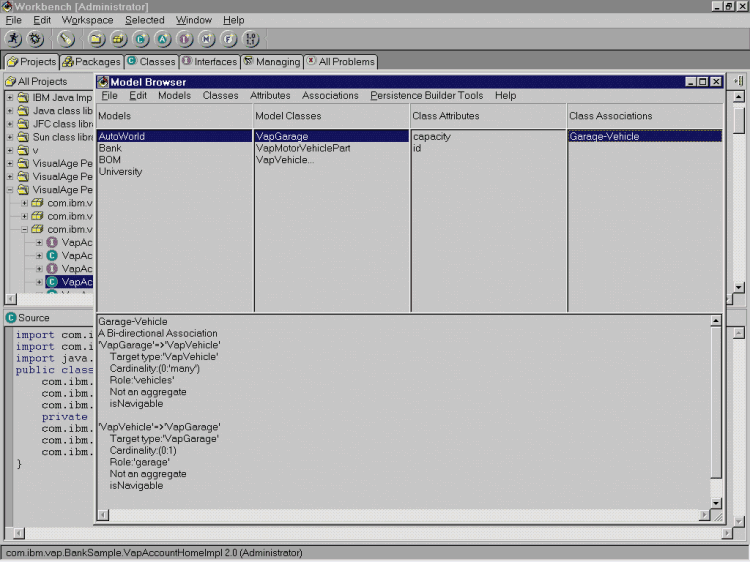Viewport: 750px width, 562px height.
Task: Click the Add Package toolbar icon
Action: pos(119,39)
